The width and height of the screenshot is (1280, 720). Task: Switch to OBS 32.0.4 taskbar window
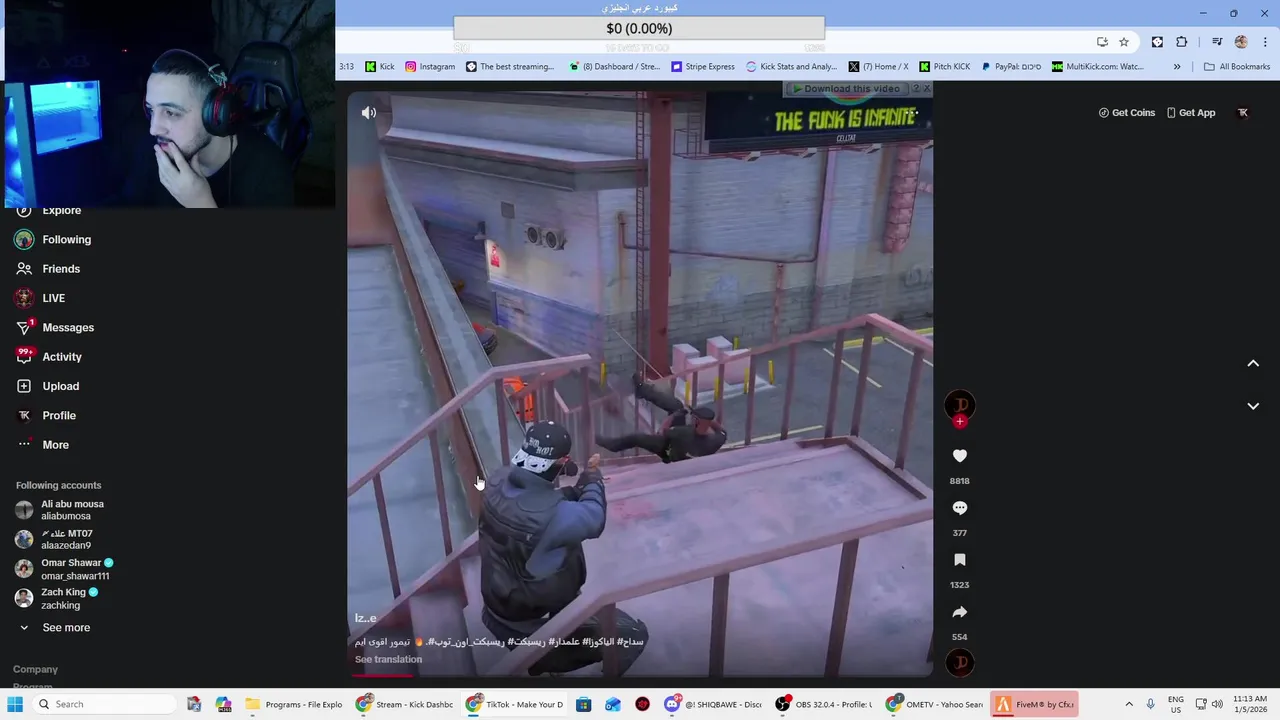pos(824,704)
